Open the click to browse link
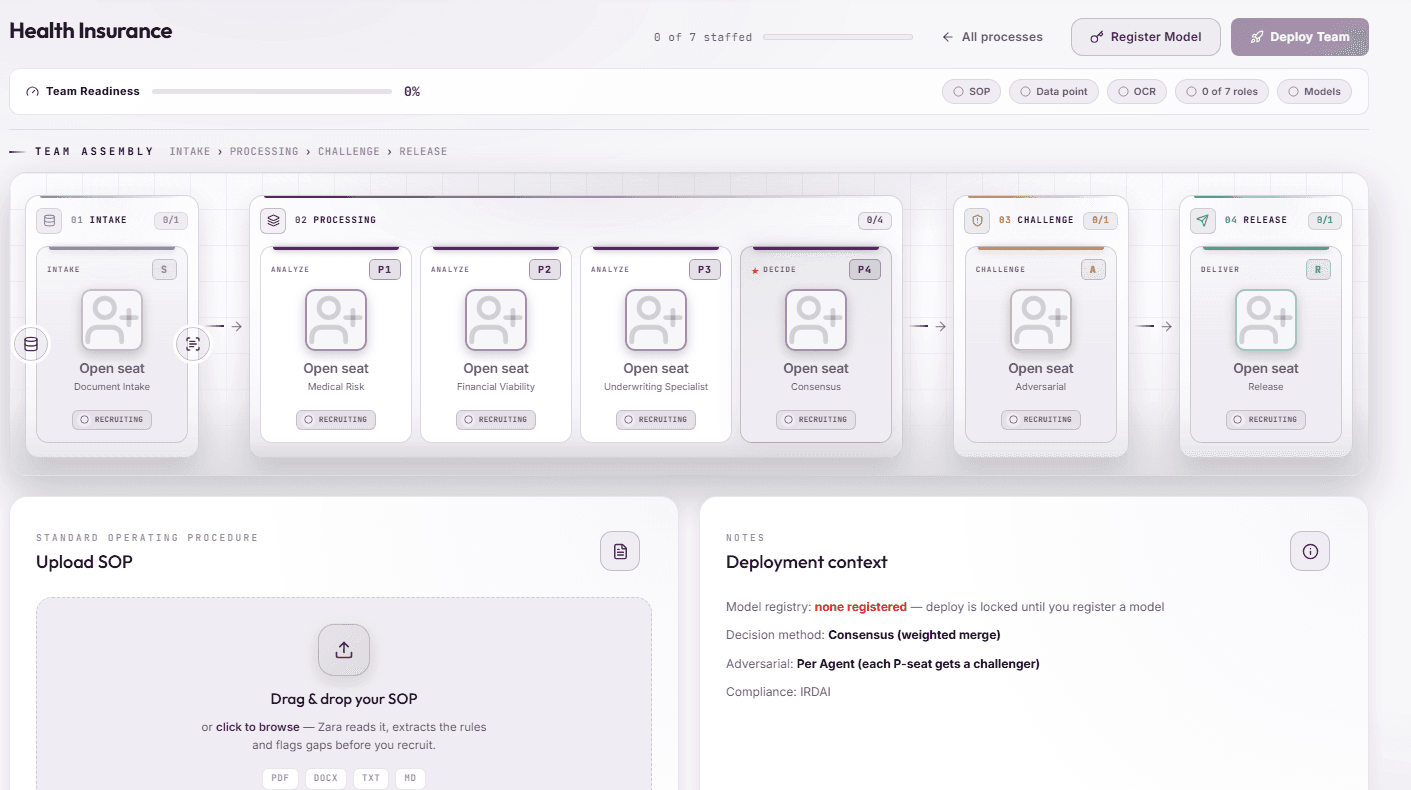This screenshot has width=1411, height=790. click(258, 727)
